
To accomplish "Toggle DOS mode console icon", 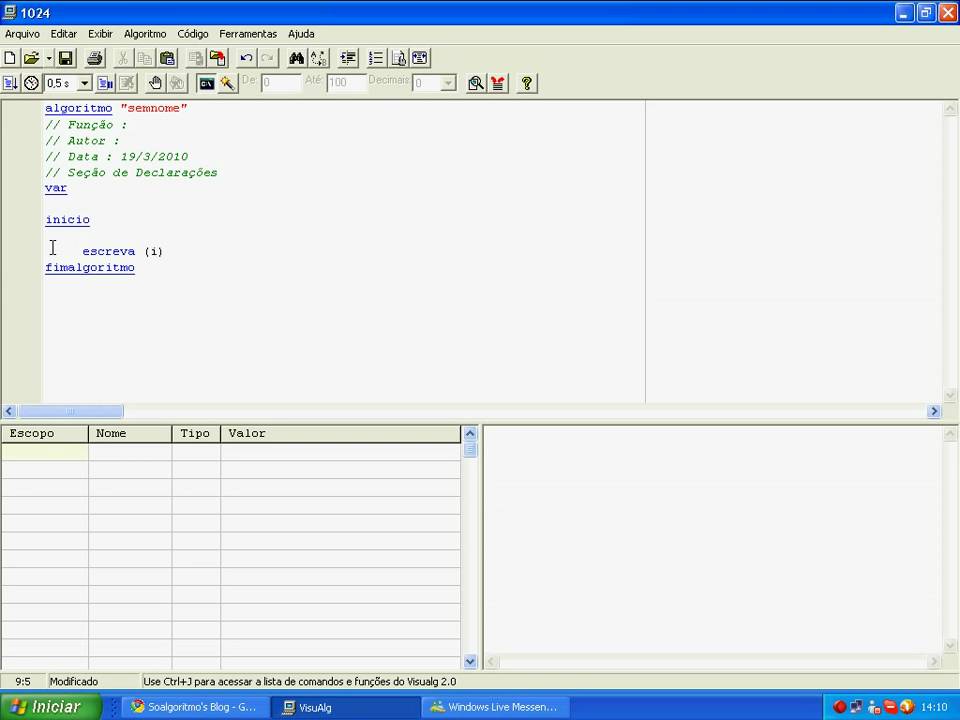I will point(206,83).
